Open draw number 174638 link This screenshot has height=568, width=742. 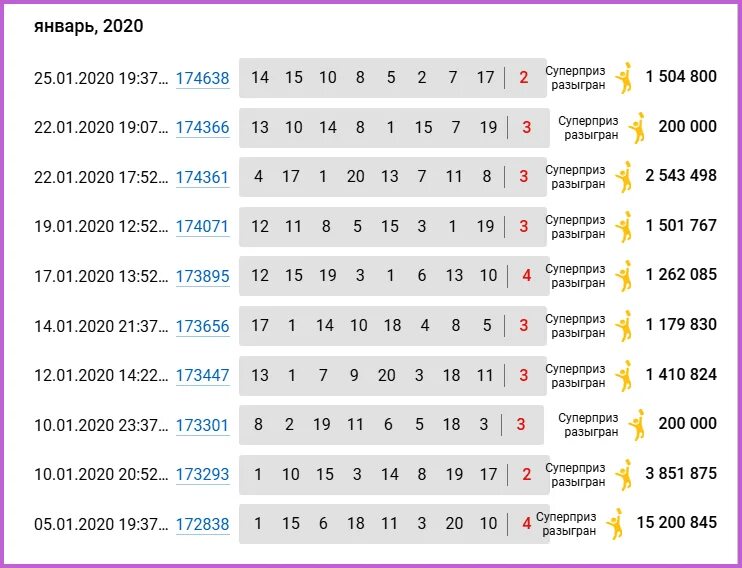(x=203, y=78)
